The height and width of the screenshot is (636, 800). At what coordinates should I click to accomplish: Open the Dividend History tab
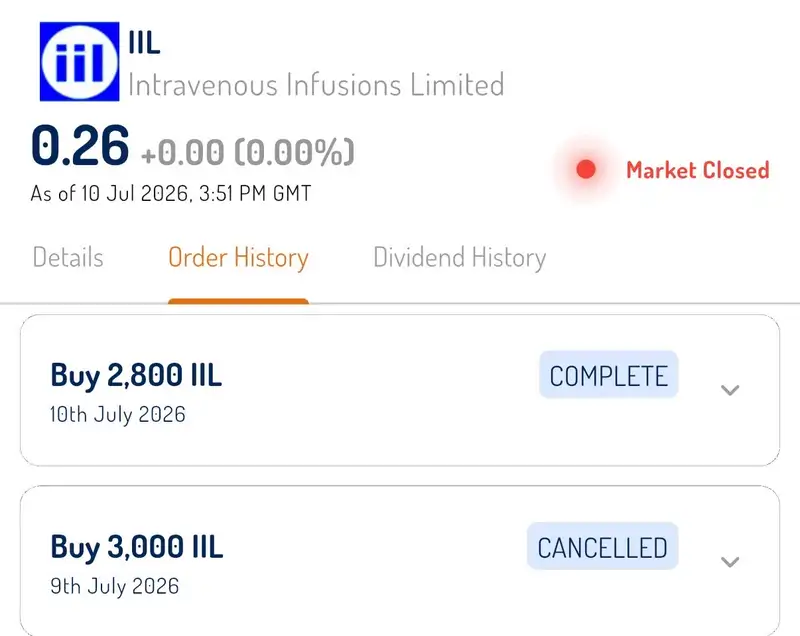pos(459,258)
